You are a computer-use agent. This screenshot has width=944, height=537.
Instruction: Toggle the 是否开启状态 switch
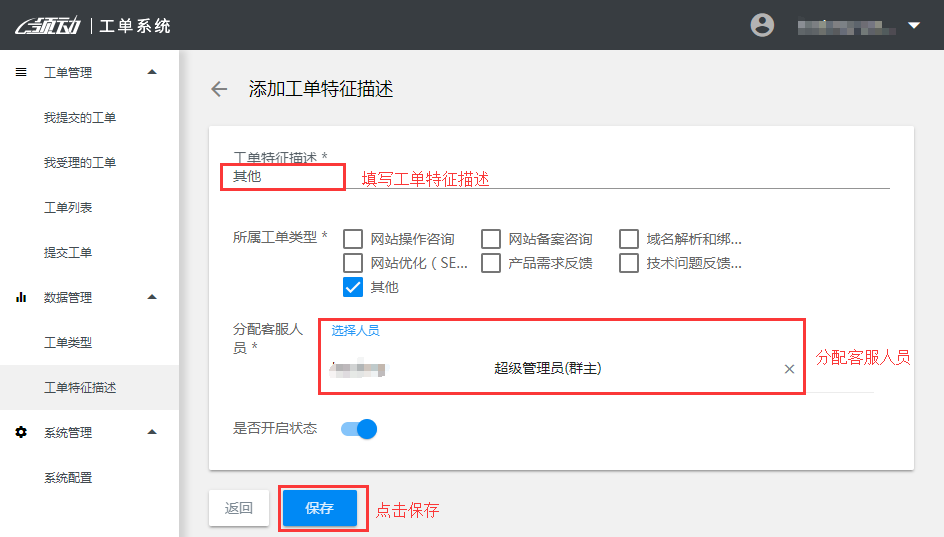click(358, 429)
